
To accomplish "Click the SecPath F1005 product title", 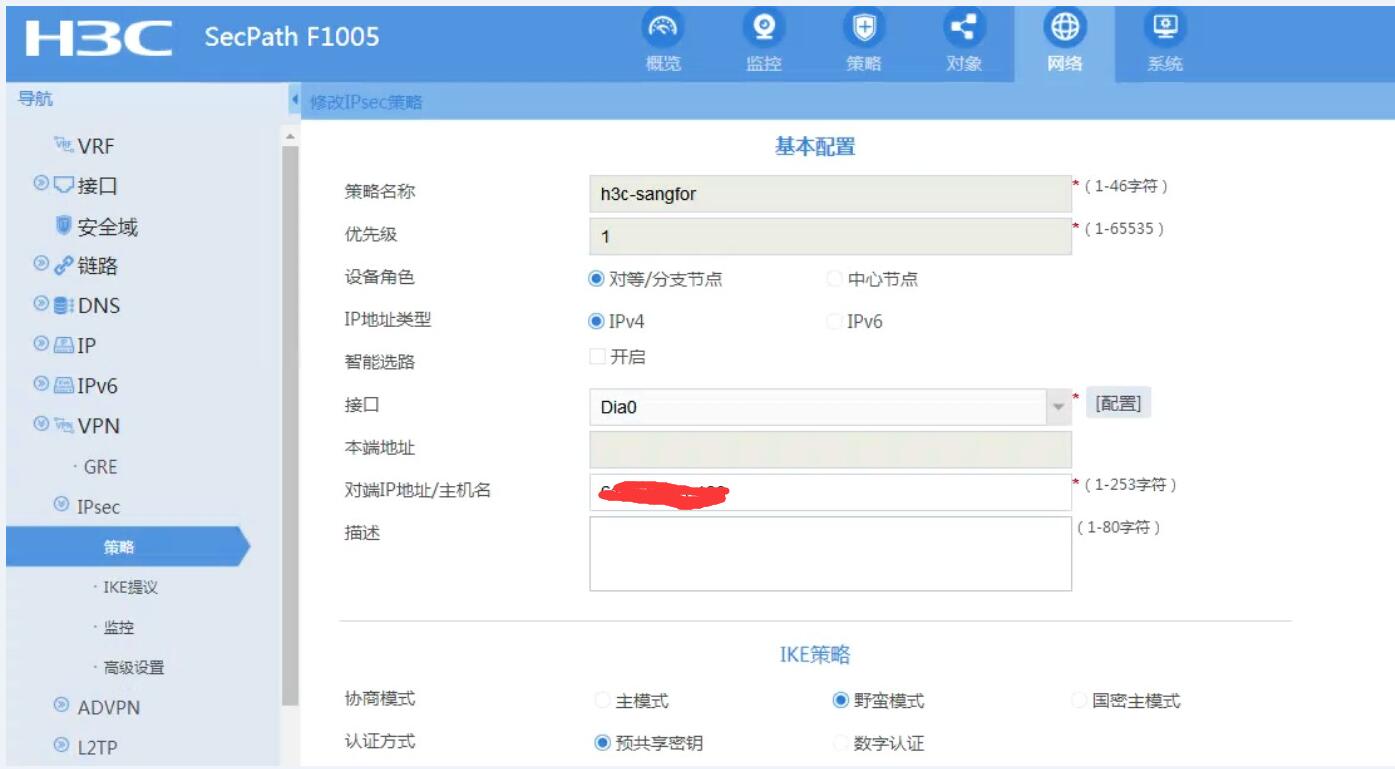I will coord(292,38).
